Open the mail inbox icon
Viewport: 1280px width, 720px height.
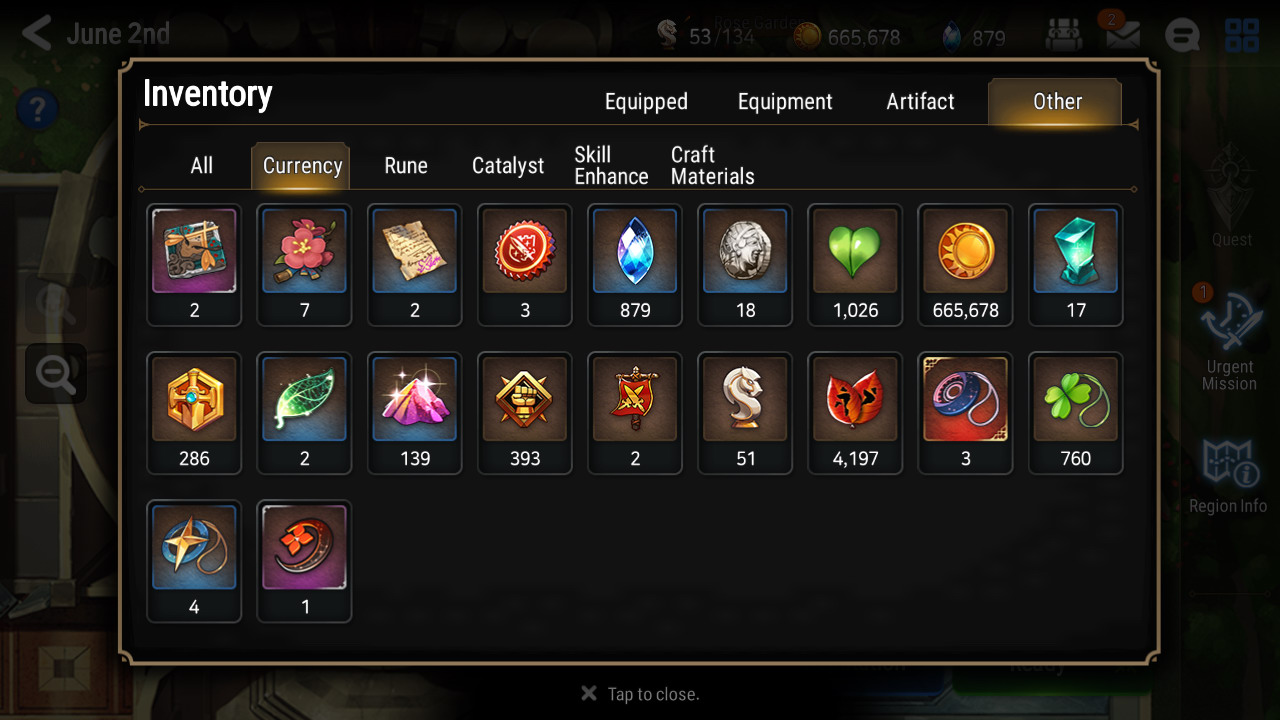click(1122, 36)
